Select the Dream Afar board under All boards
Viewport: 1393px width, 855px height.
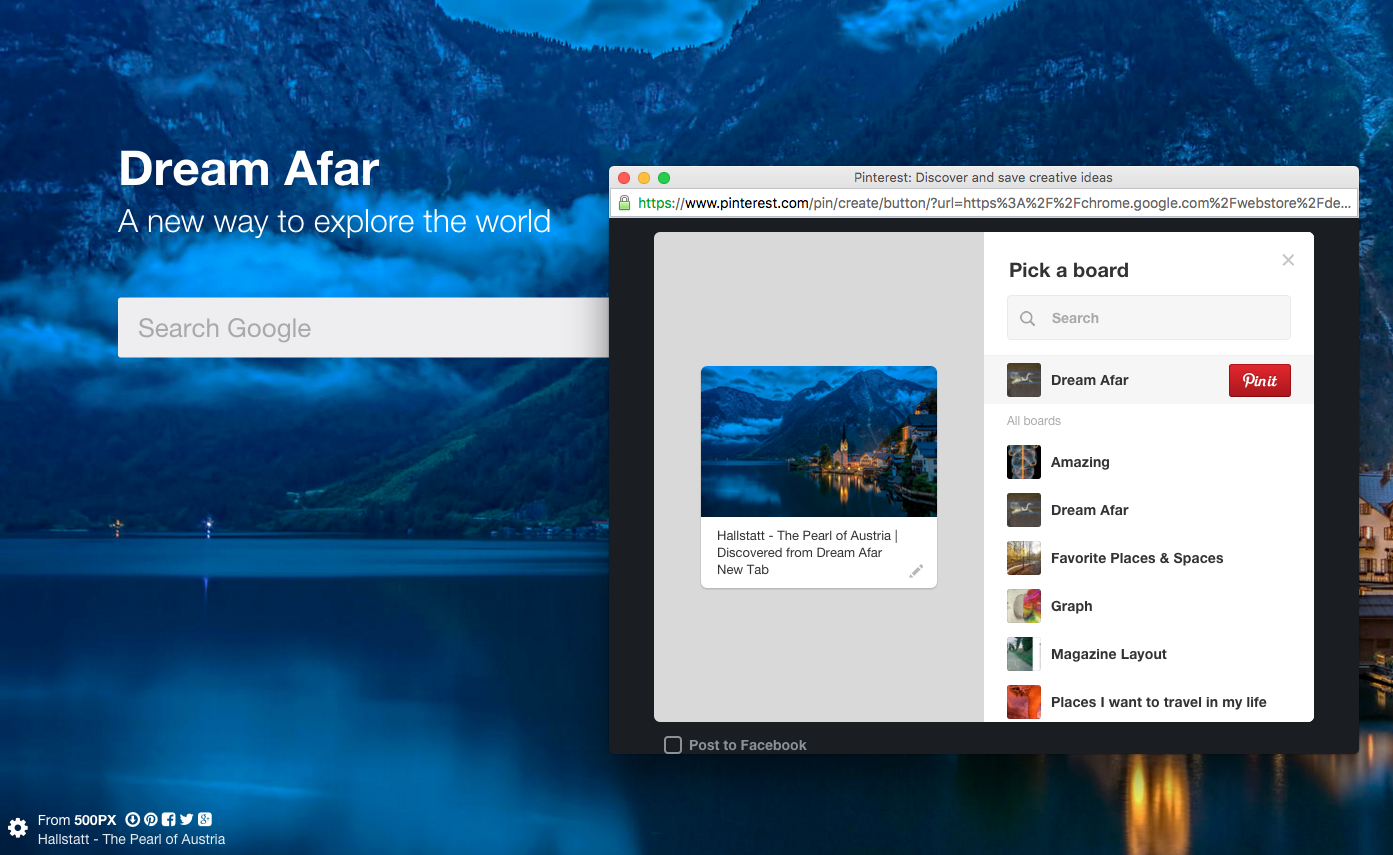pyautogui.click(x=1090, y=510)
